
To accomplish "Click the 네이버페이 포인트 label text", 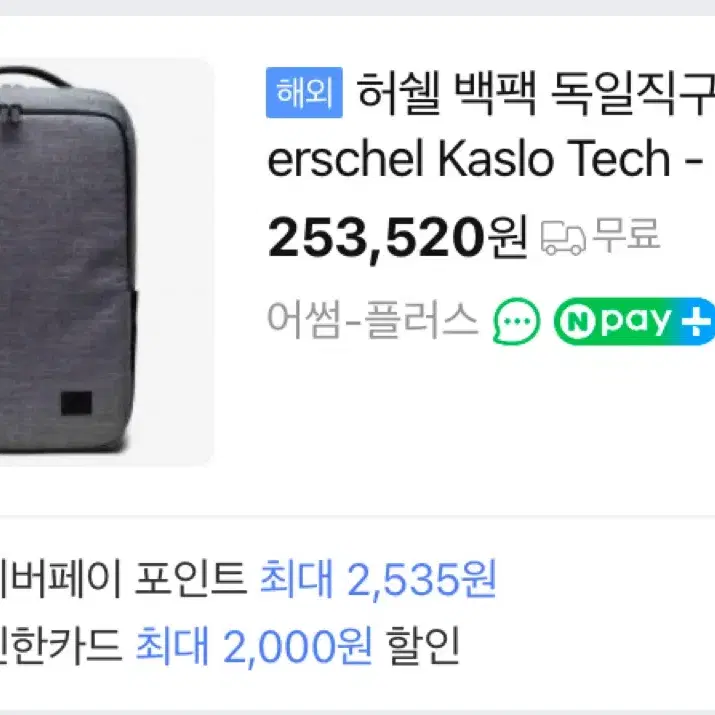I will point(124,580).
